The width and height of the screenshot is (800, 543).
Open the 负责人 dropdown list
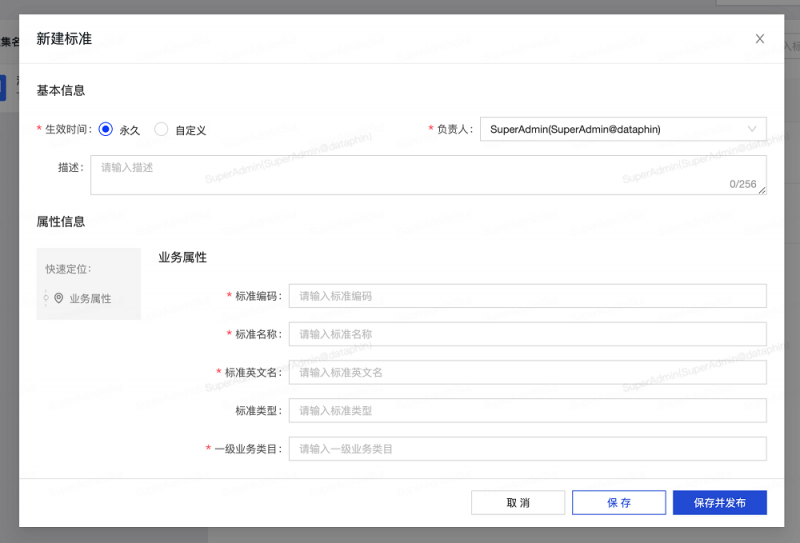(x=622, y=129)
